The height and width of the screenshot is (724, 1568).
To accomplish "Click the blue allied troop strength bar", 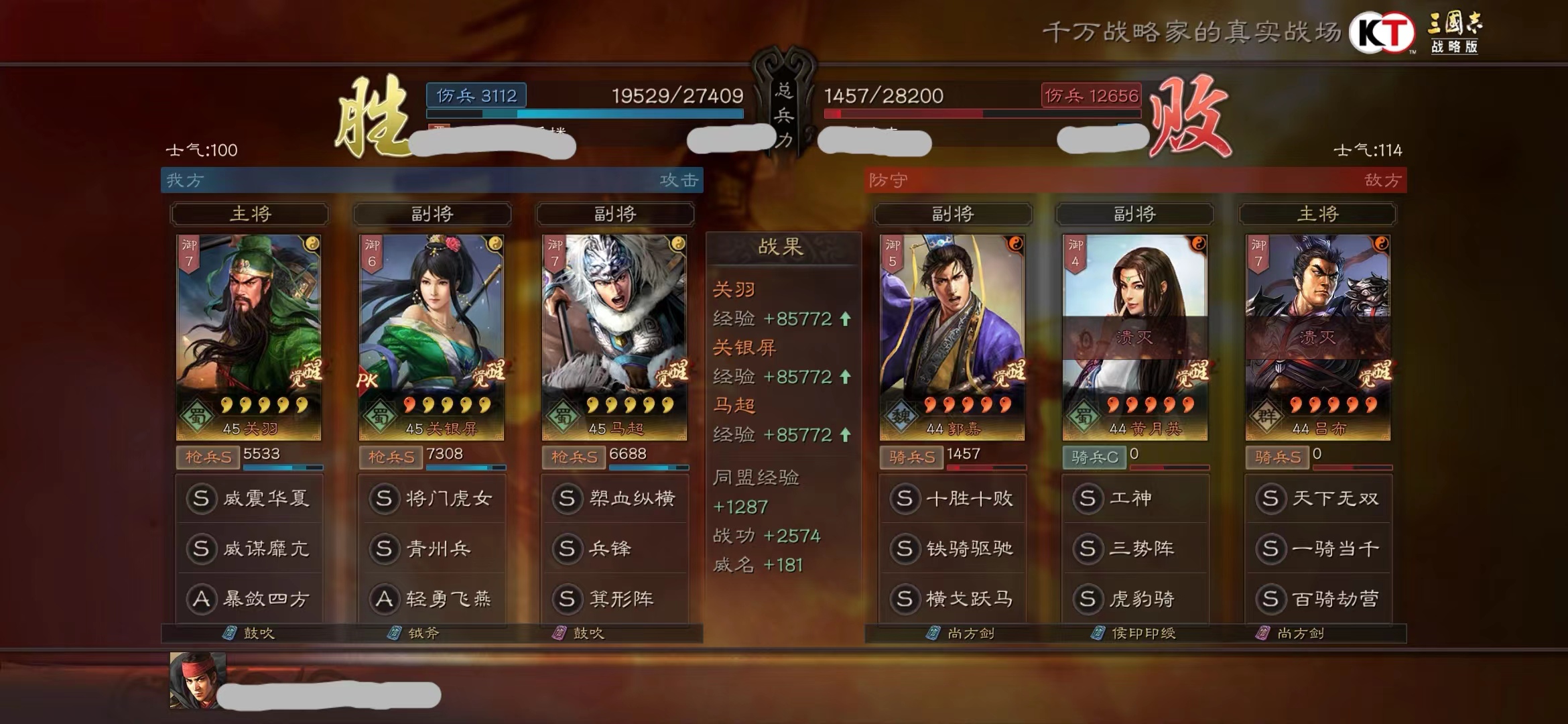I will point(585,114).
